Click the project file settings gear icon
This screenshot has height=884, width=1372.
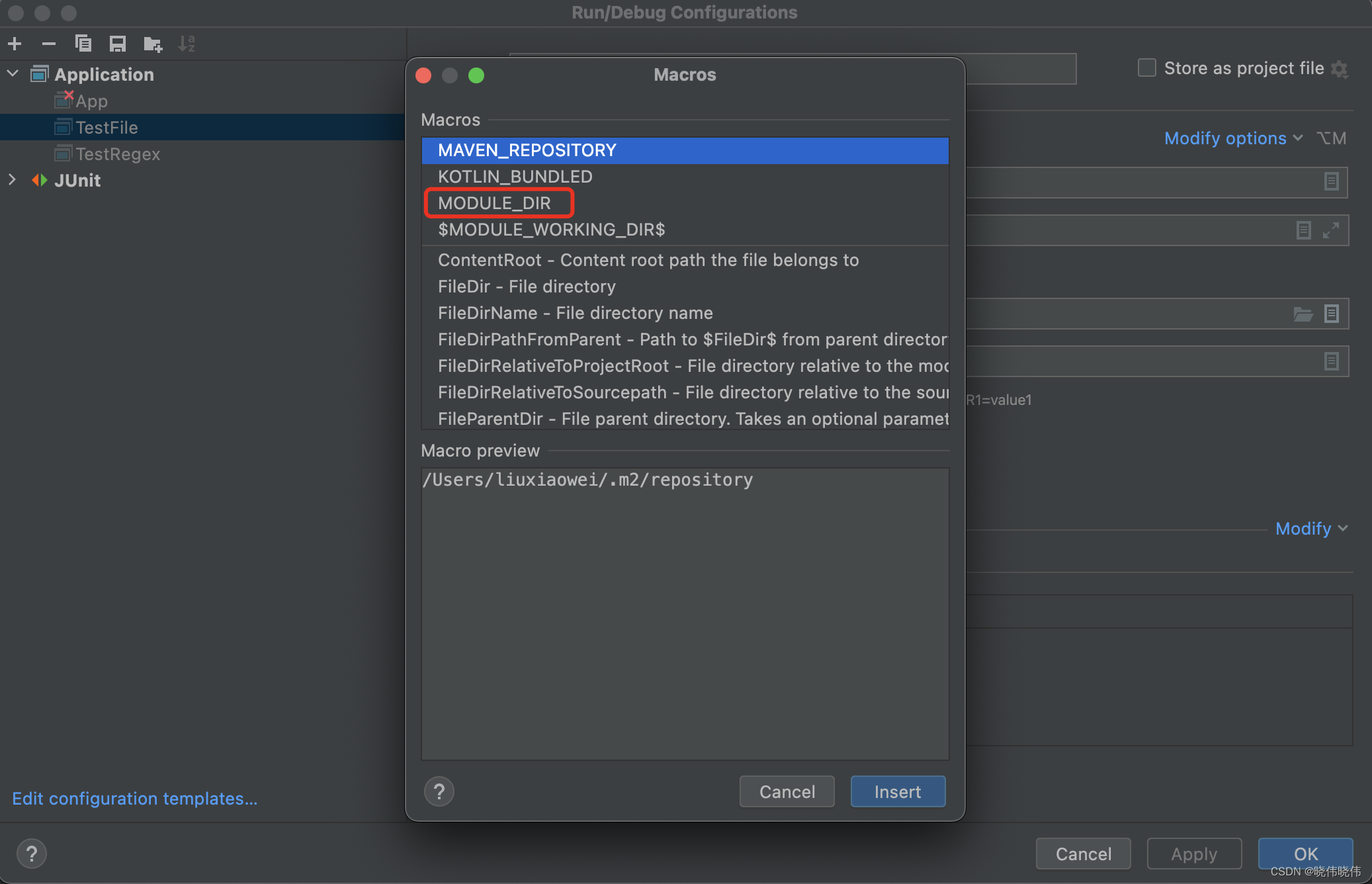point(1340,69)
